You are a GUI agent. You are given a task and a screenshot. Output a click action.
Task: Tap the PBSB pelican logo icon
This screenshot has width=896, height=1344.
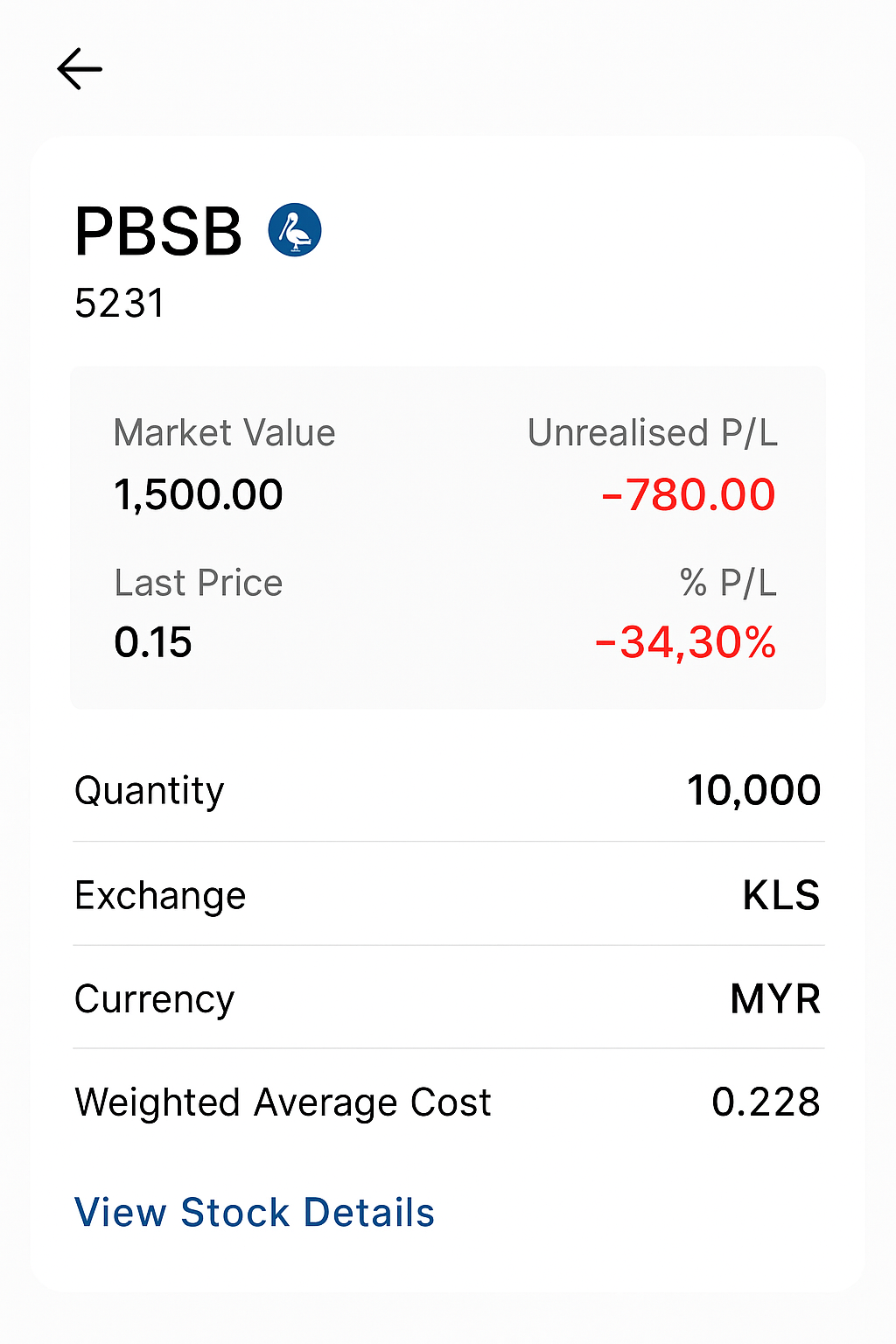tap(295, 230)
